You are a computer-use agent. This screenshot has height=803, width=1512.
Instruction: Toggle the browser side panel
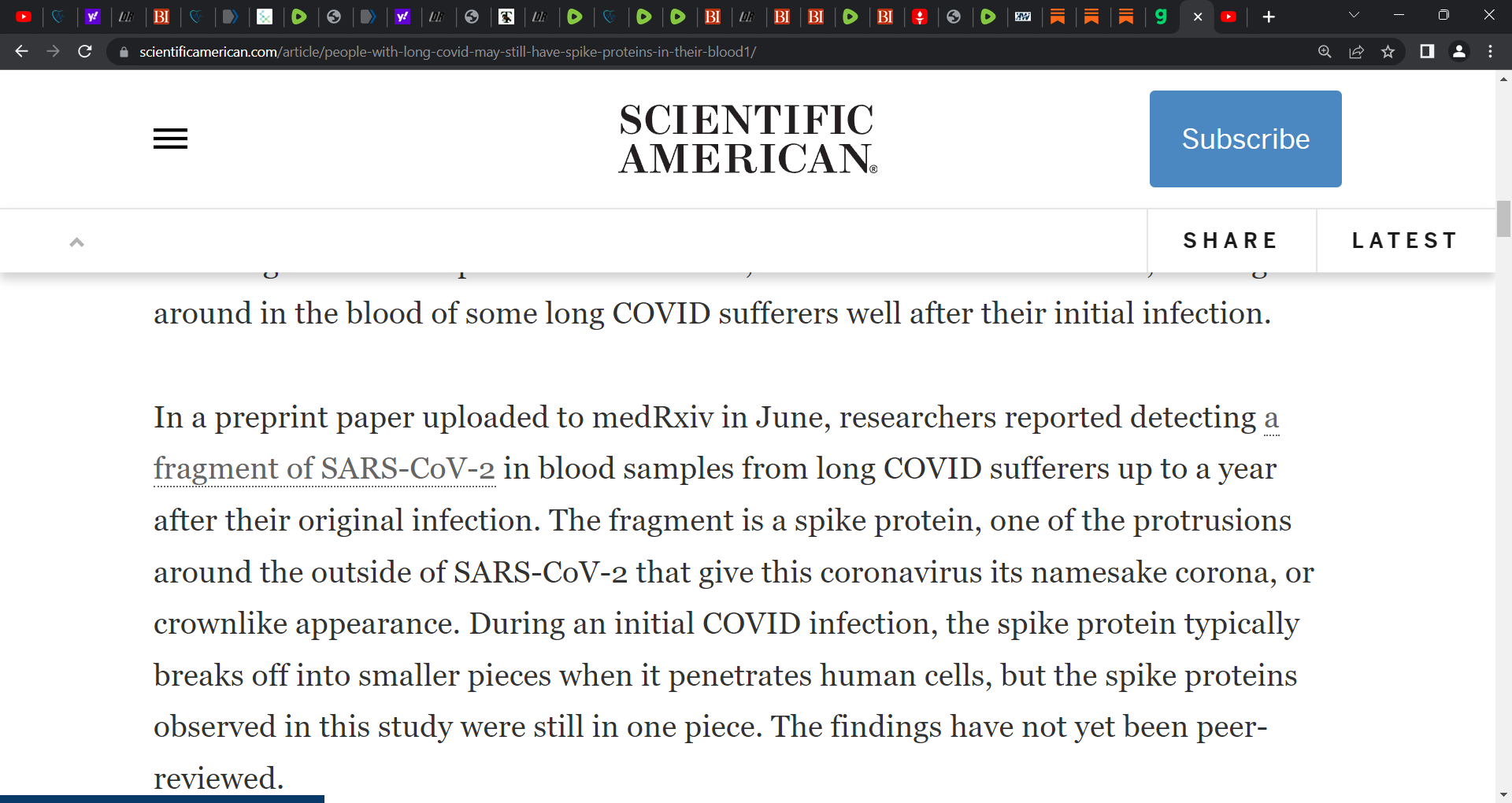tap(1427, 52)
